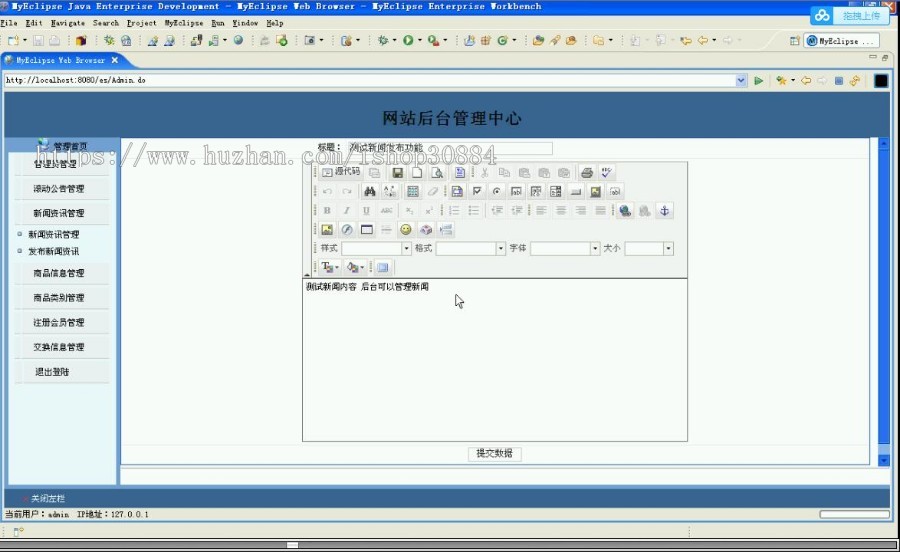Toggle center text alignment
The image size is (900, 552).
pos(561,211)
